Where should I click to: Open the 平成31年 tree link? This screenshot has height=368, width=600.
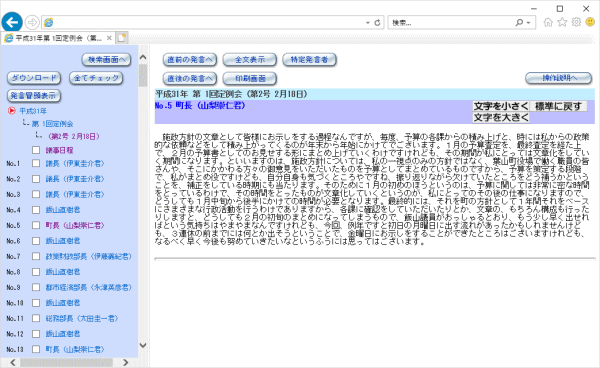point(33,111)
